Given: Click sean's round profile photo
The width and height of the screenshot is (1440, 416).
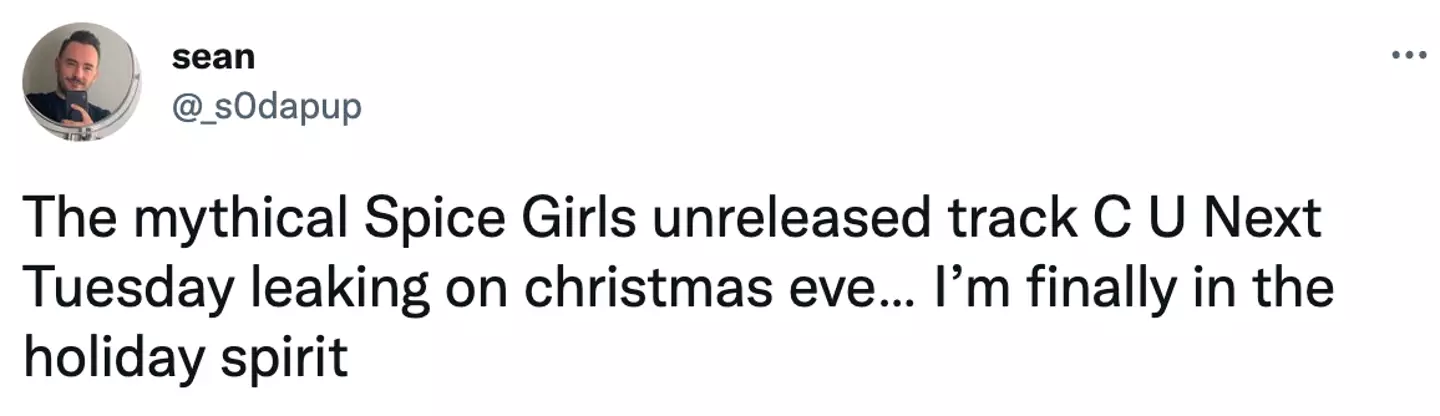Looking at the screenshot, I should [x=80, y=82].
